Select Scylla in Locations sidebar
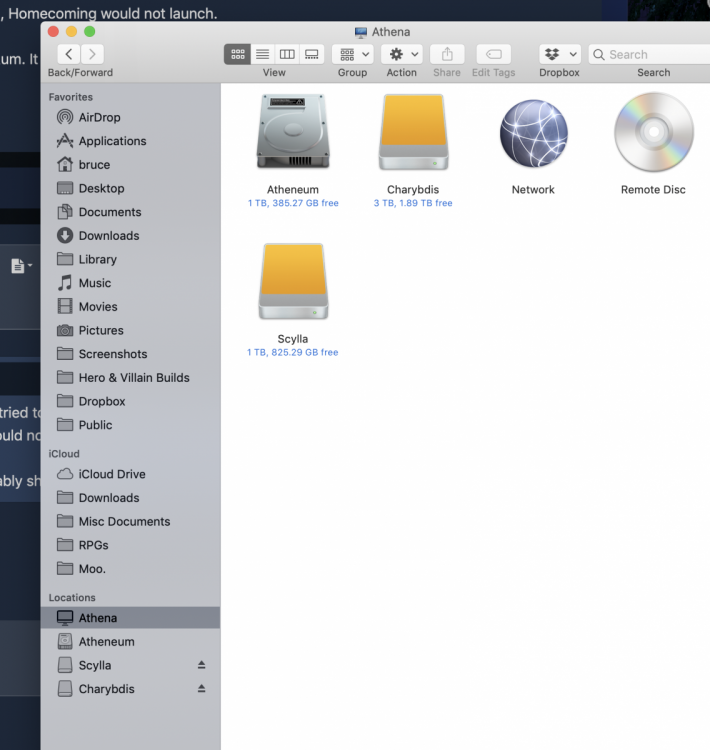 130,665
